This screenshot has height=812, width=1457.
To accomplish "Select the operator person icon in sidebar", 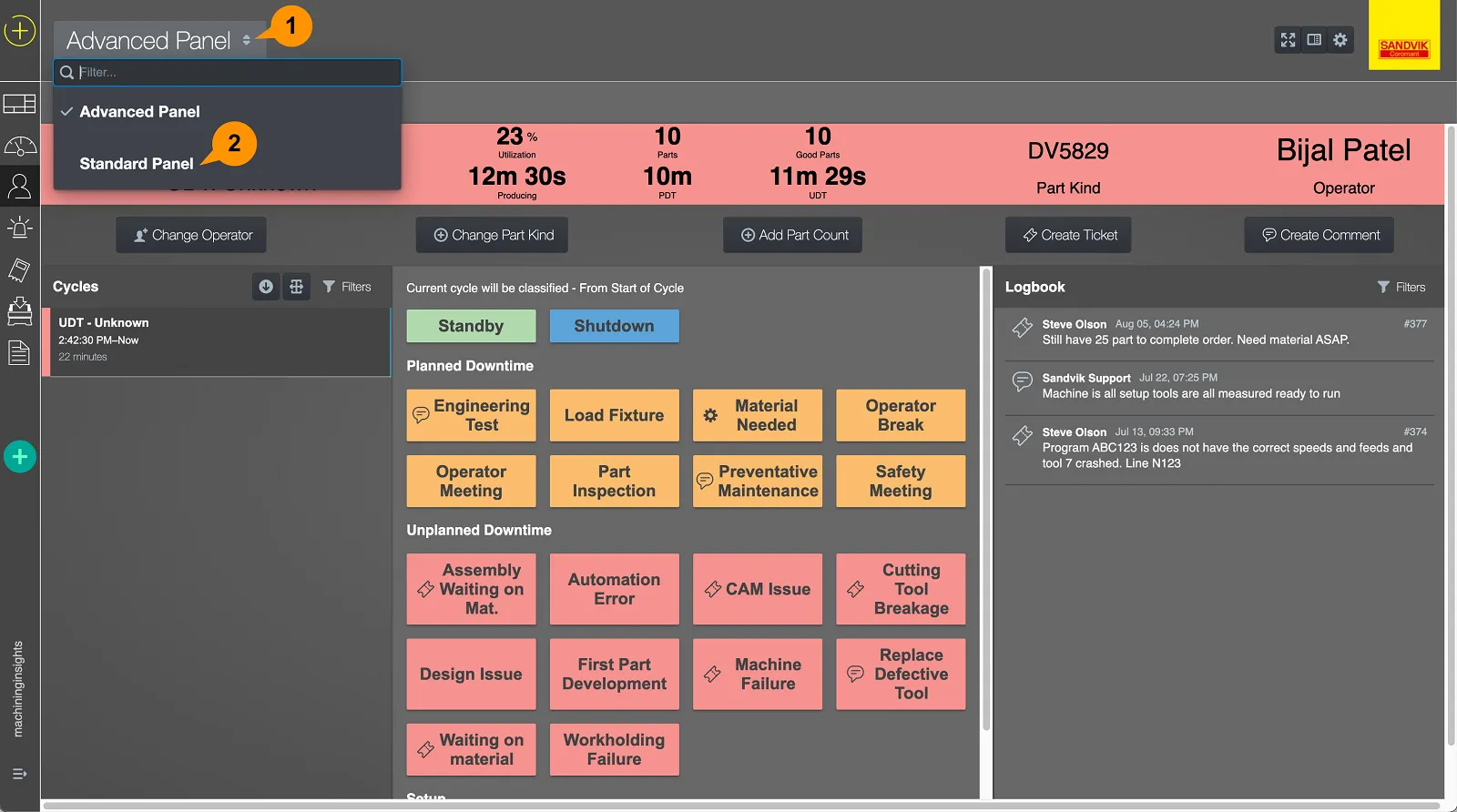I will [x=20, y=187].
